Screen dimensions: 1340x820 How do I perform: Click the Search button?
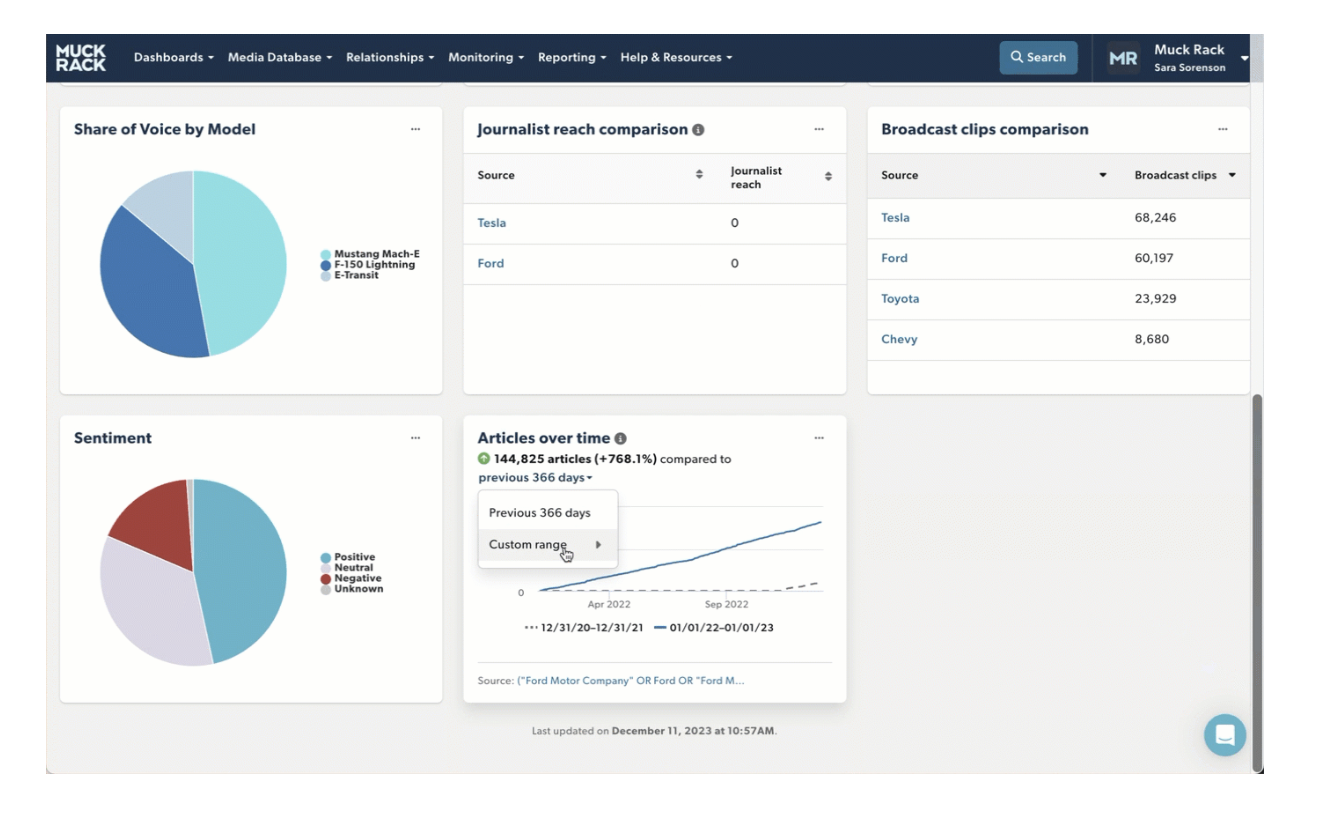click(x=1038, y=57)
